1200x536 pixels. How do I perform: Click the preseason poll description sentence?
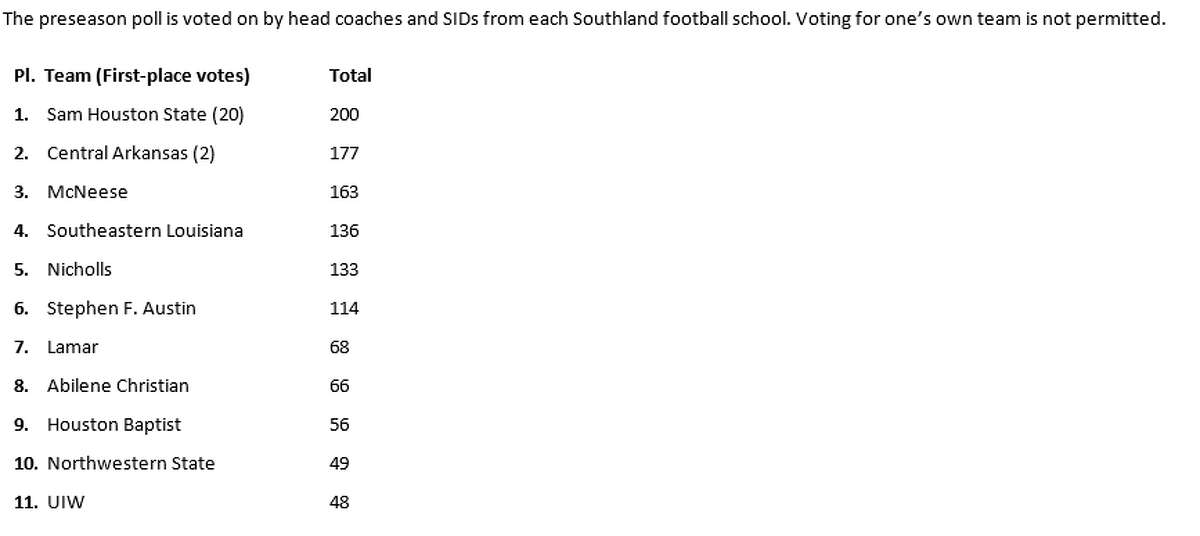tap(585, 19)
